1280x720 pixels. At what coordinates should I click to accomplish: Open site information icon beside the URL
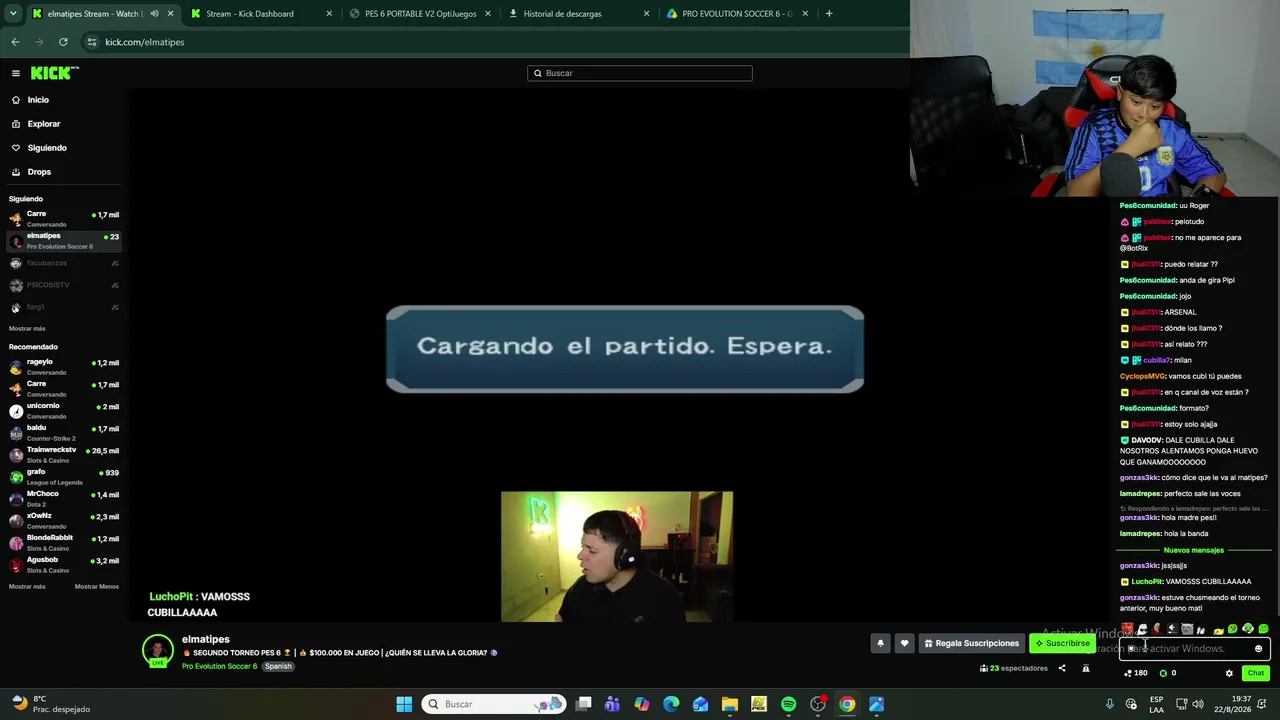click(92, 42)
